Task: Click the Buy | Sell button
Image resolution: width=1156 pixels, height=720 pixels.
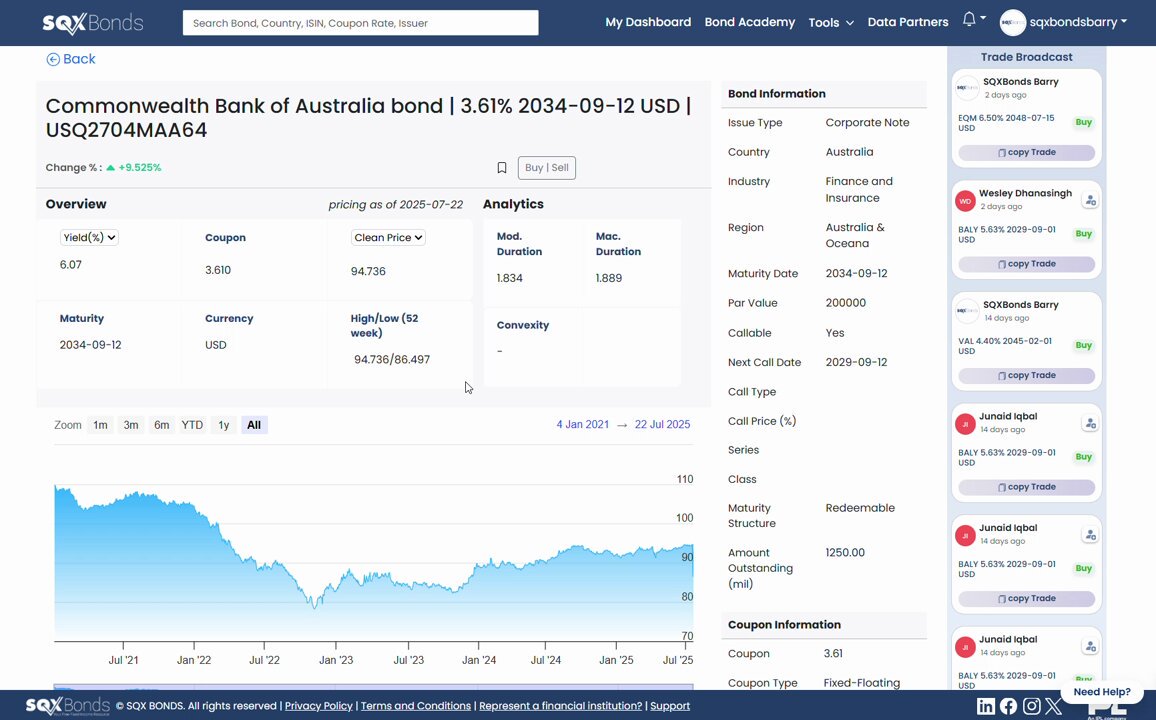Action: (546, 168)
